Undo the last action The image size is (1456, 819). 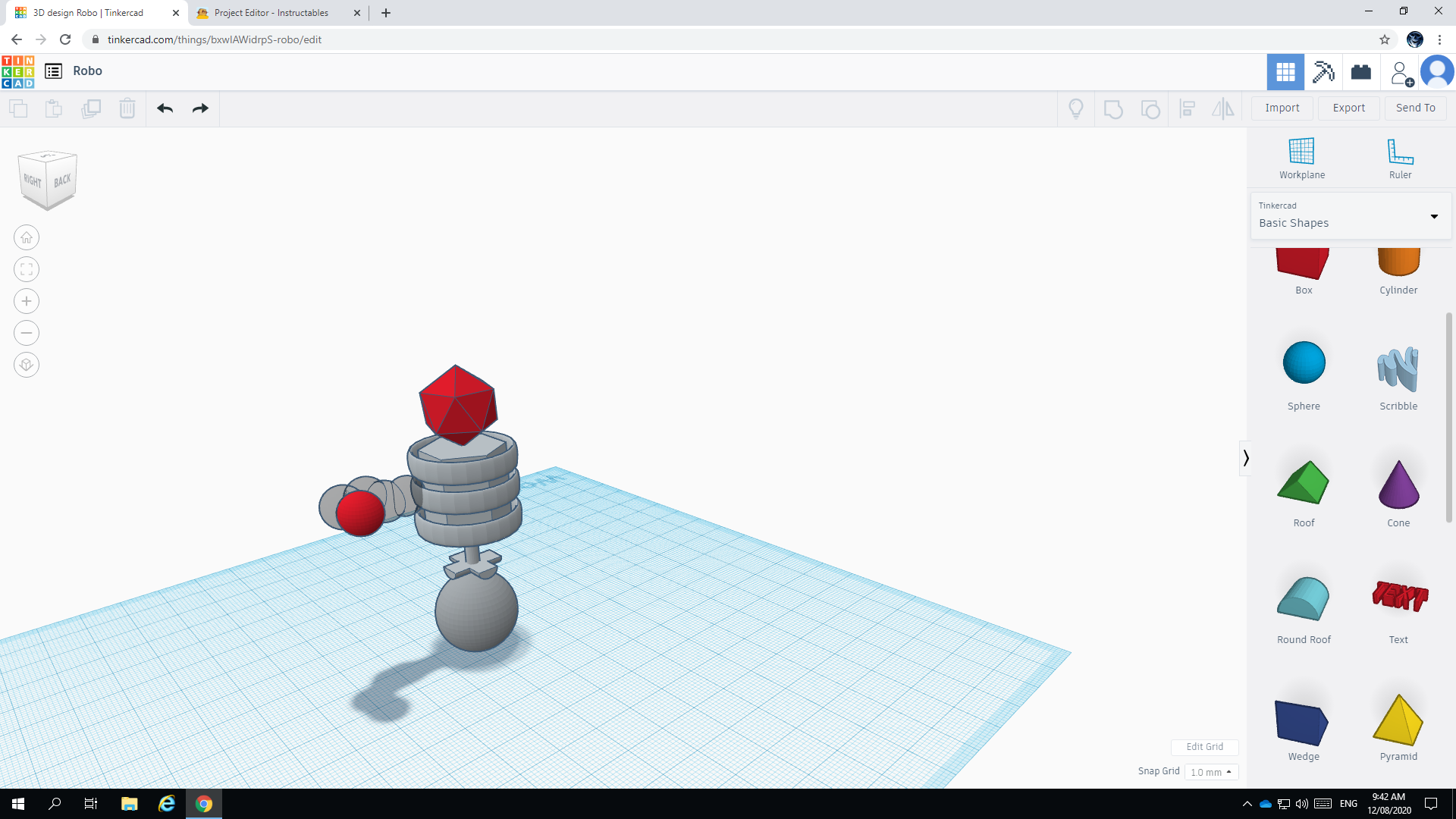165,108
